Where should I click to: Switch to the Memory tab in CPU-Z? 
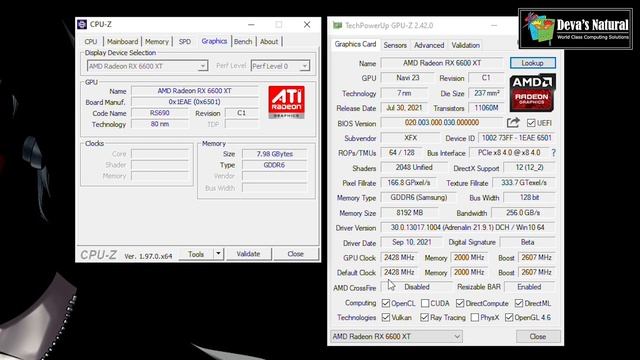[157, 42]
